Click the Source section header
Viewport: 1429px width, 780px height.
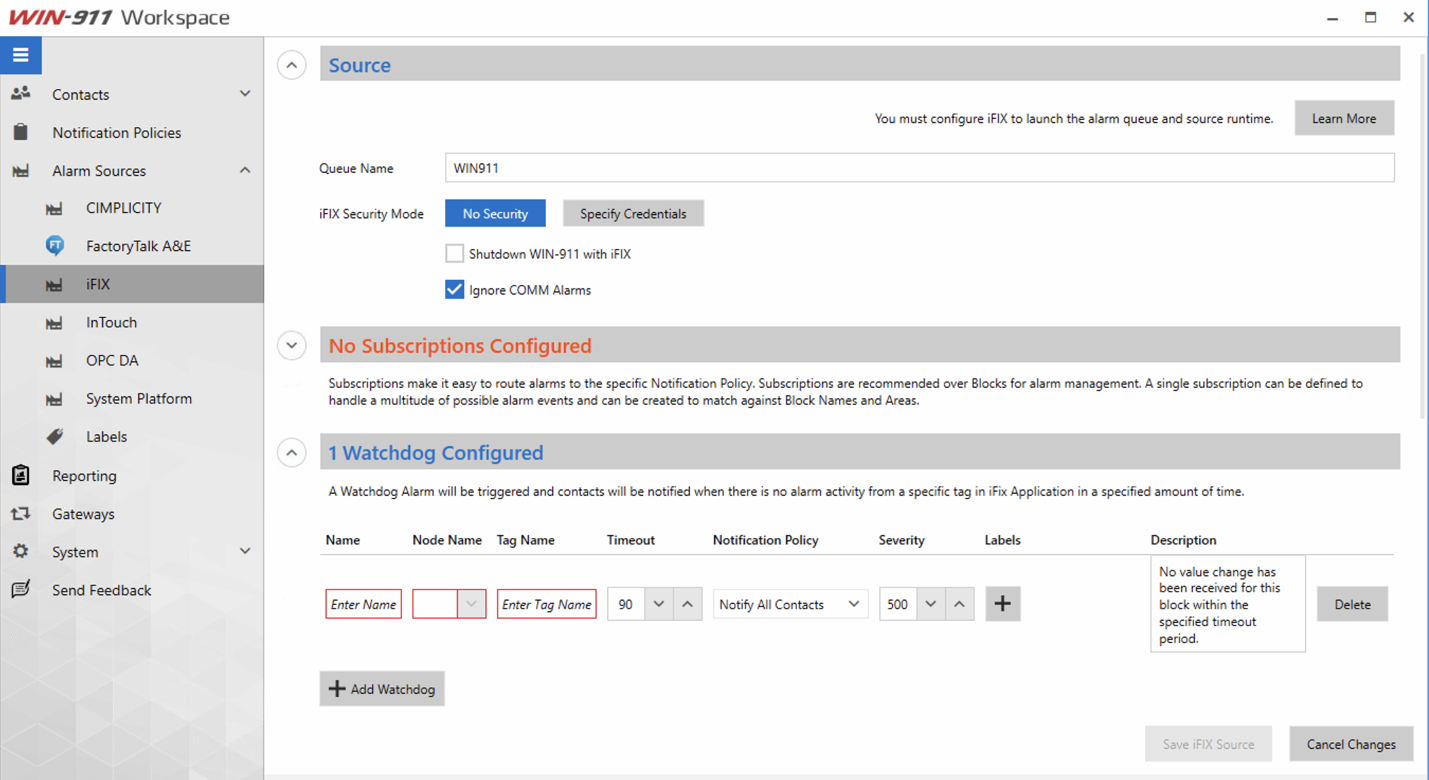point(860,65)
